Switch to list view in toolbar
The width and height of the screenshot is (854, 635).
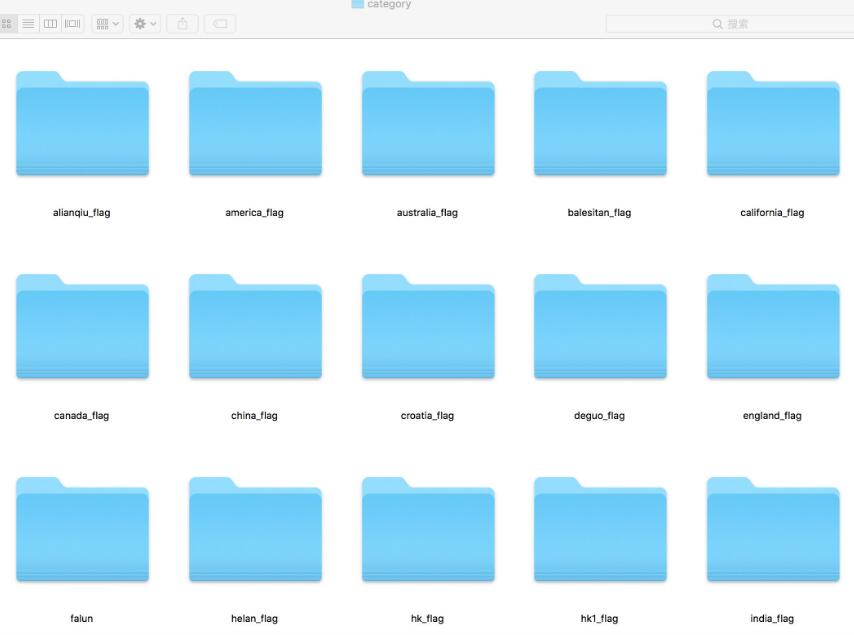pos(28,24)
